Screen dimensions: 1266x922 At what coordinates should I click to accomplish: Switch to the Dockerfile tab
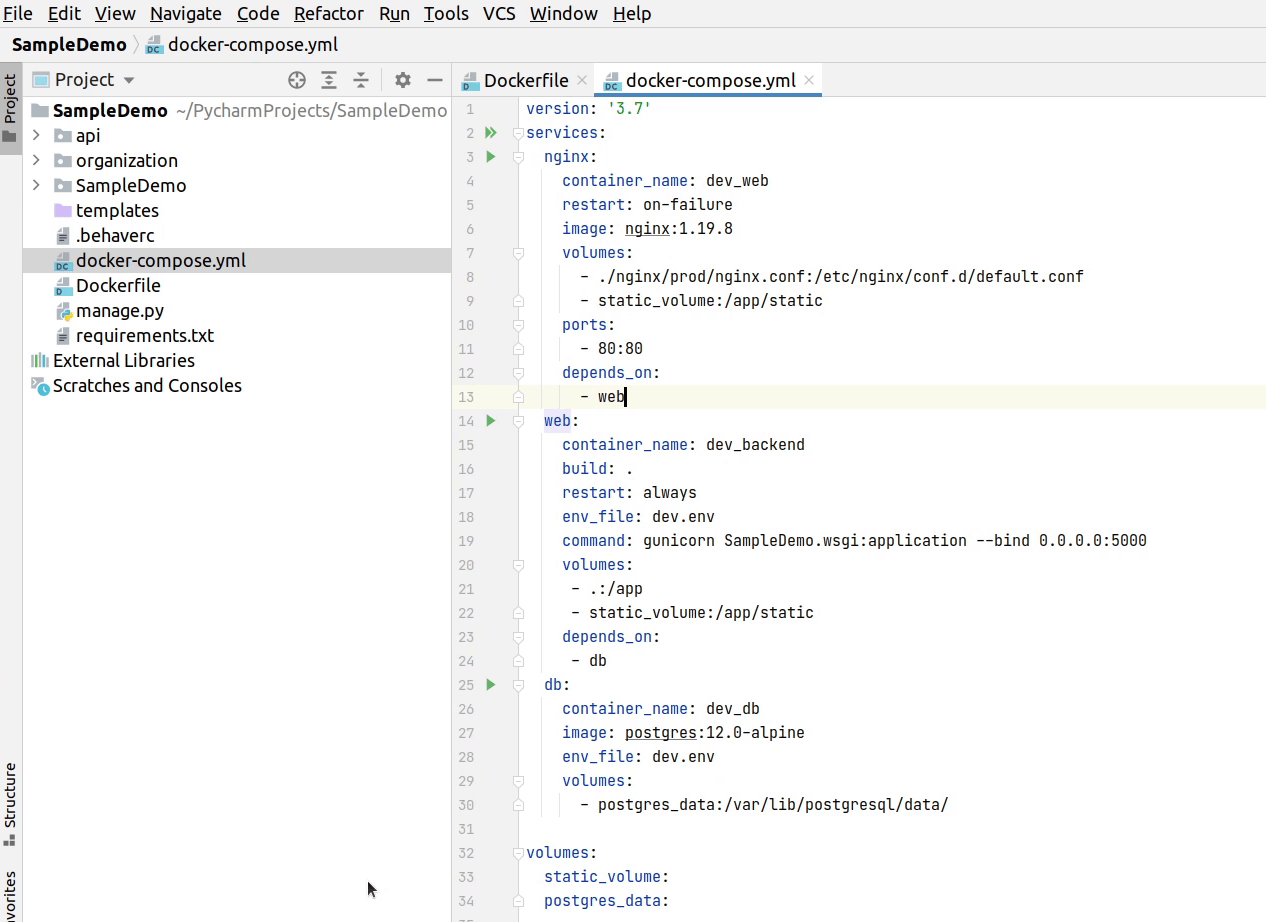(525, 80)
